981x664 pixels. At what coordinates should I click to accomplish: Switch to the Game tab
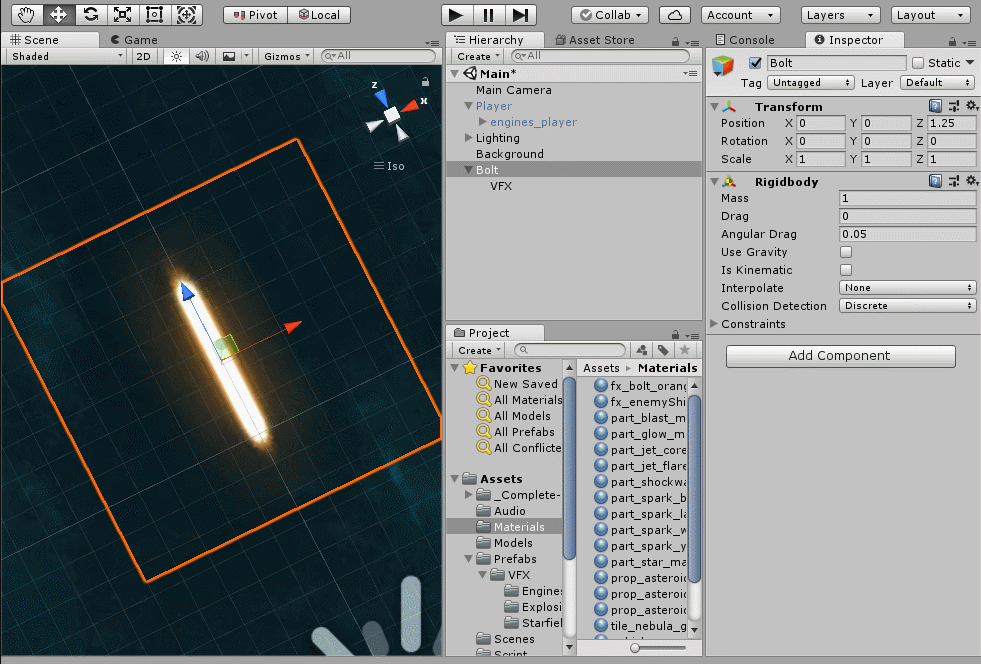pyautogui.click(x=134, y=40)
